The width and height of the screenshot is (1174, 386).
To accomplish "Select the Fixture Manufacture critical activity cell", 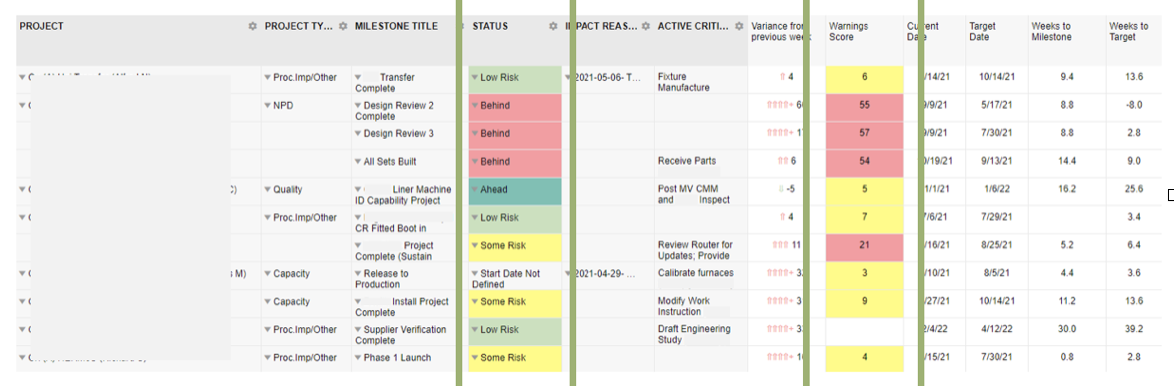I will click(702, 79).
